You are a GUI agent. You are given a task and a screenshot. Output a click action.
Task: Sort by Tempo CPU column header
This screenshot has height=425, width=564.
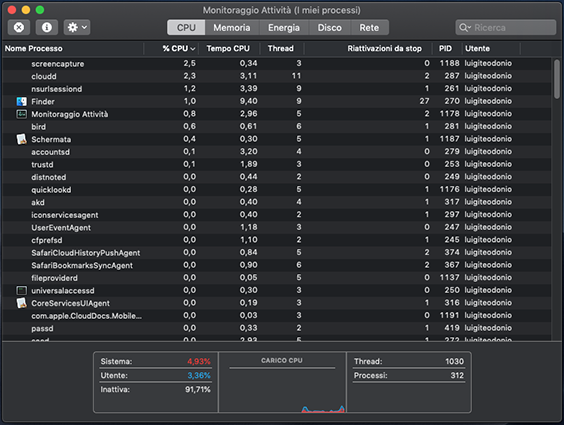[228, 49]
